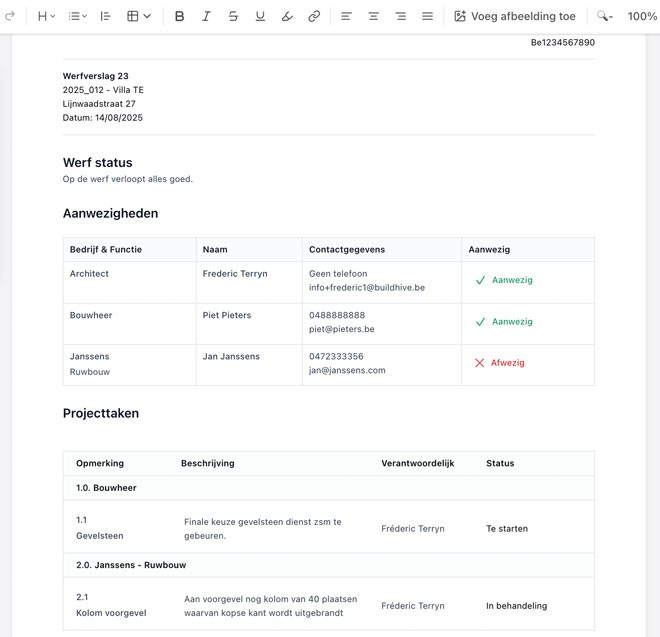Center align the text
Image resolution: width=660 pixels, height=637 pixels.
pos(373,16)
